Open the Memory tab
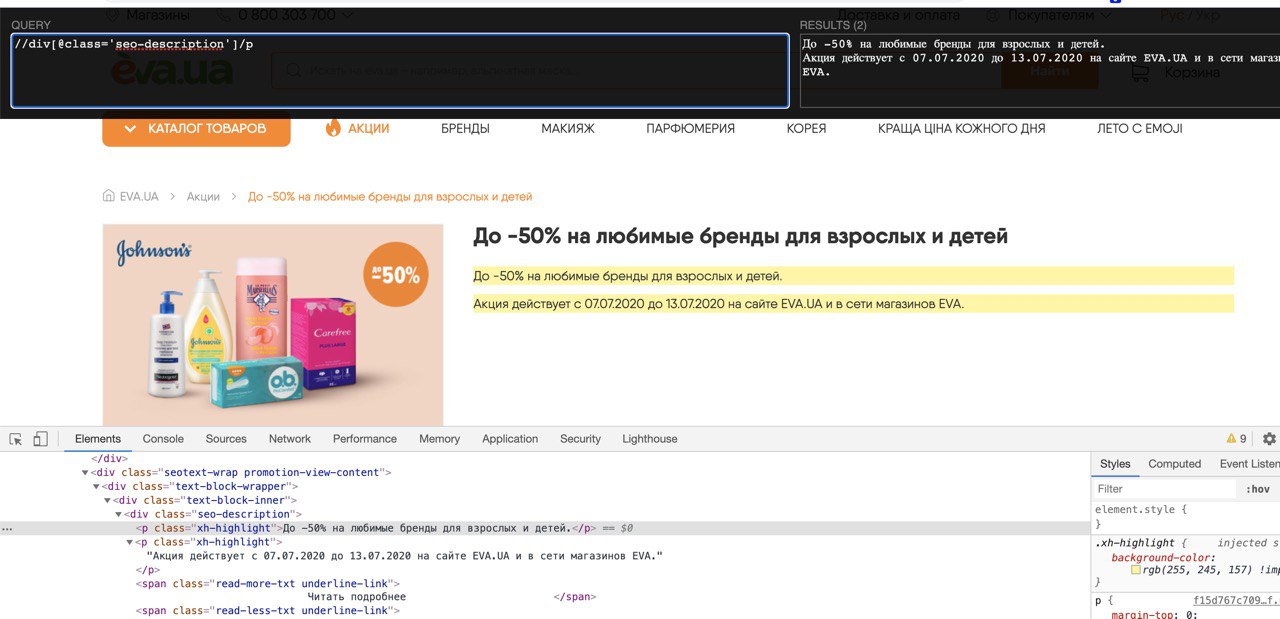The height and width of the screenshot is (619, 1280). (440, 439)
